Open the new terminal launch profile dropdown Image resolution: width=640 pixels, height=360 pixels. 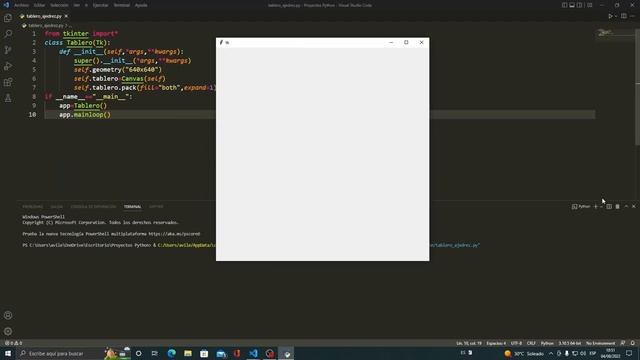[601, 207]
